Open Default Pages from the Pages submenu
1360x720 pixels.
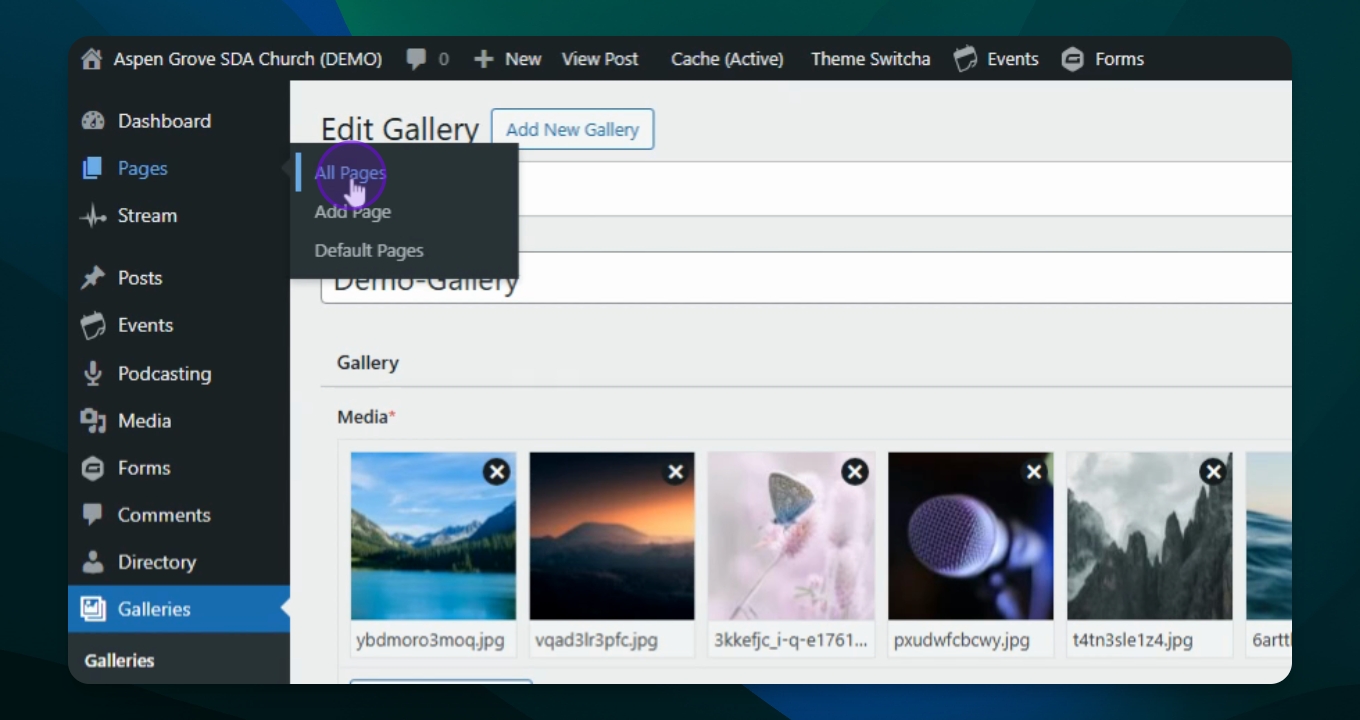click(369, 251)
